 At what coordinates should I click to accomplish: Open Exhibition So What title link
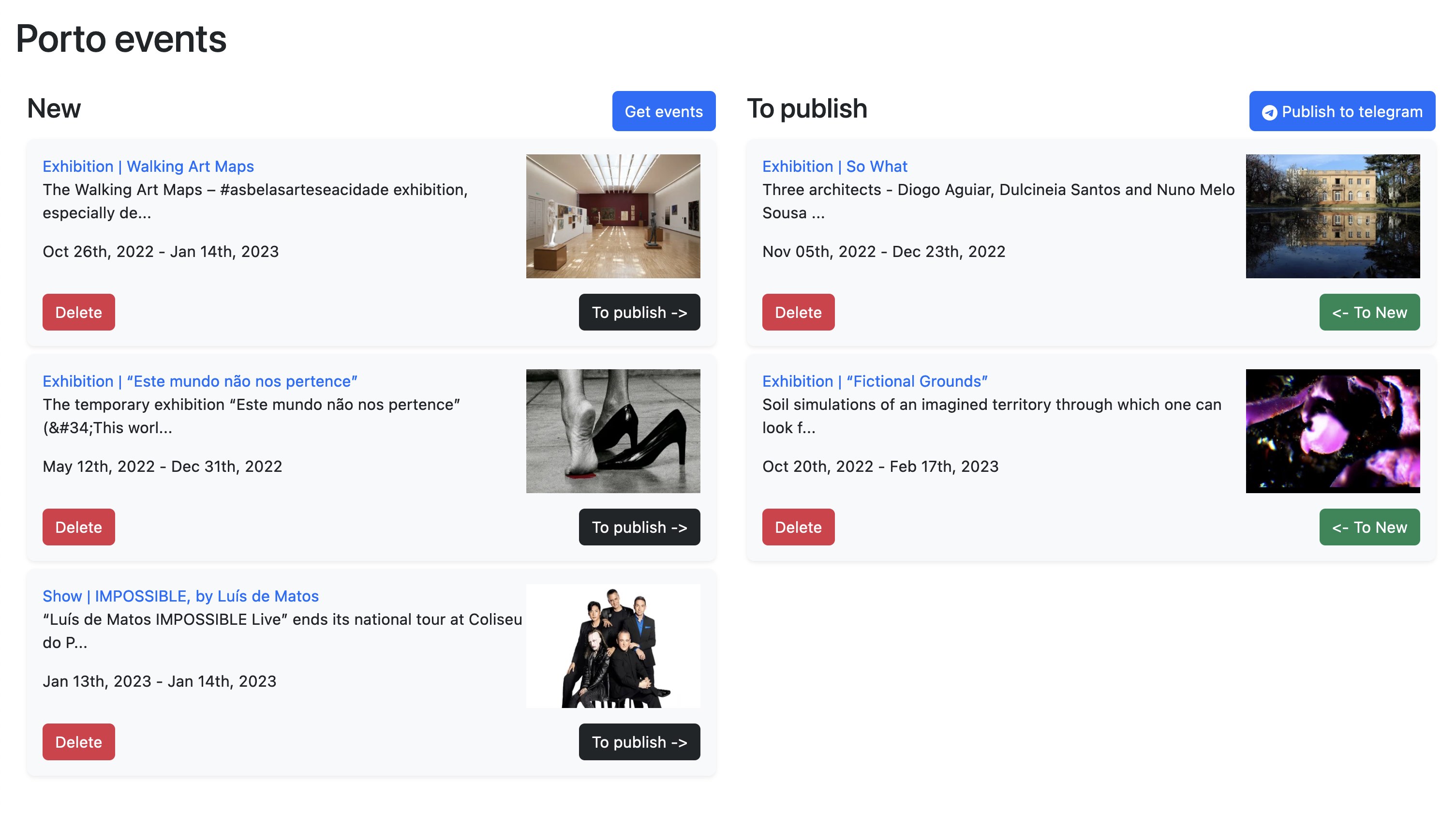click(x=834, y=166)
